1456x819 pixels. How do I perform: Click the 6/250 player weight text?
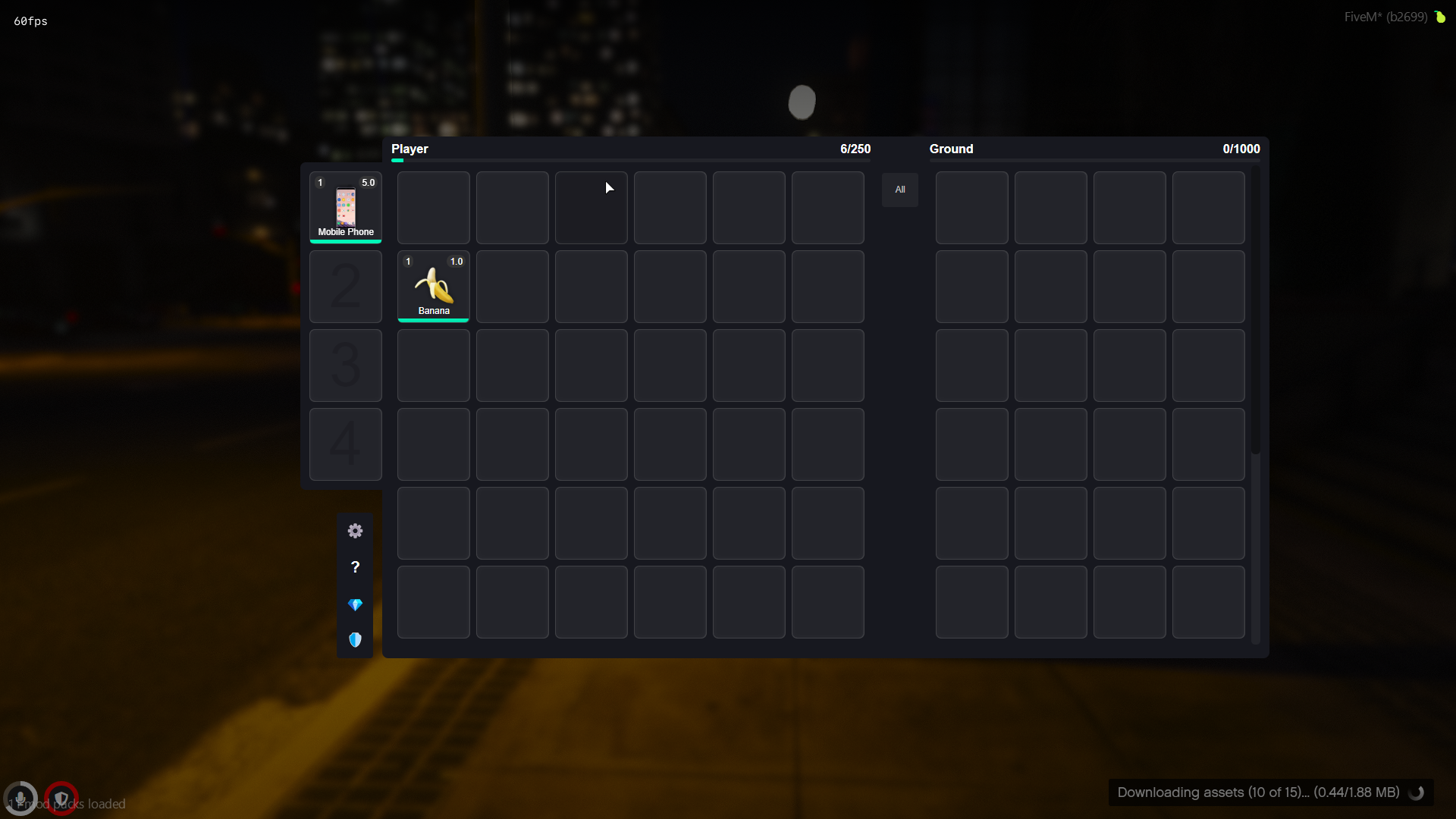[x=855, y=149]
